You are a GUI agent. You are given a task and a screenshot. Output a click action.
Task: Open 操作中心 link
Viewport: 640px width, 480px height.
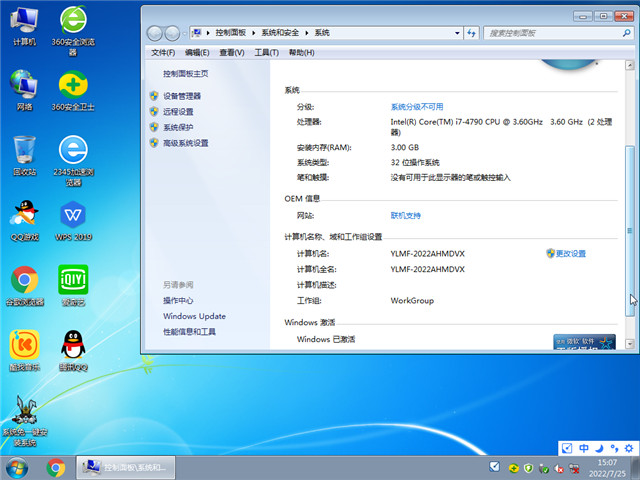pos(178,300)
